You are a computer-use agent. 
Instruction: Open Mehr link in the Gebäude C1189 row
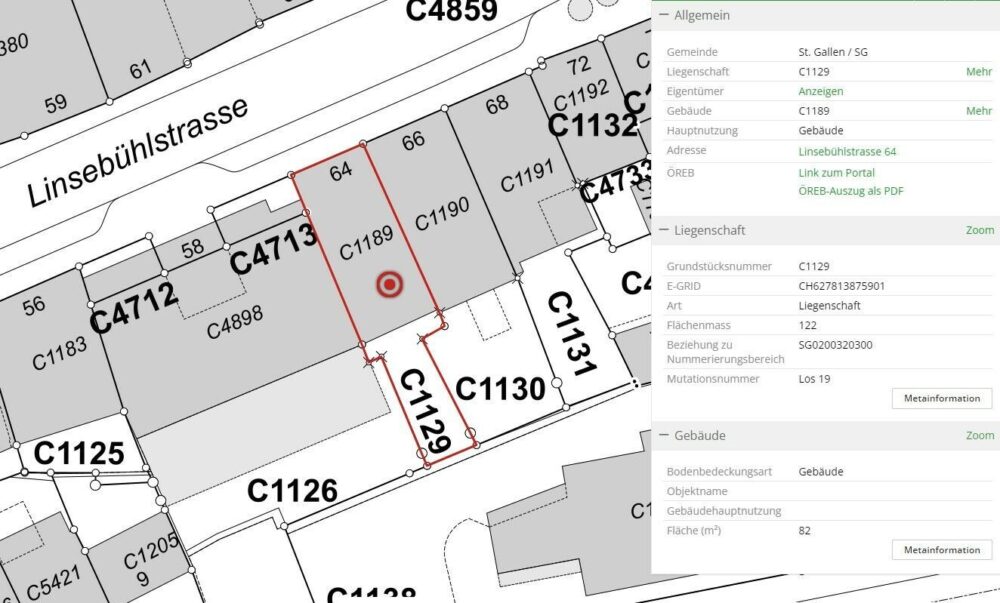(x=978, y=111)
